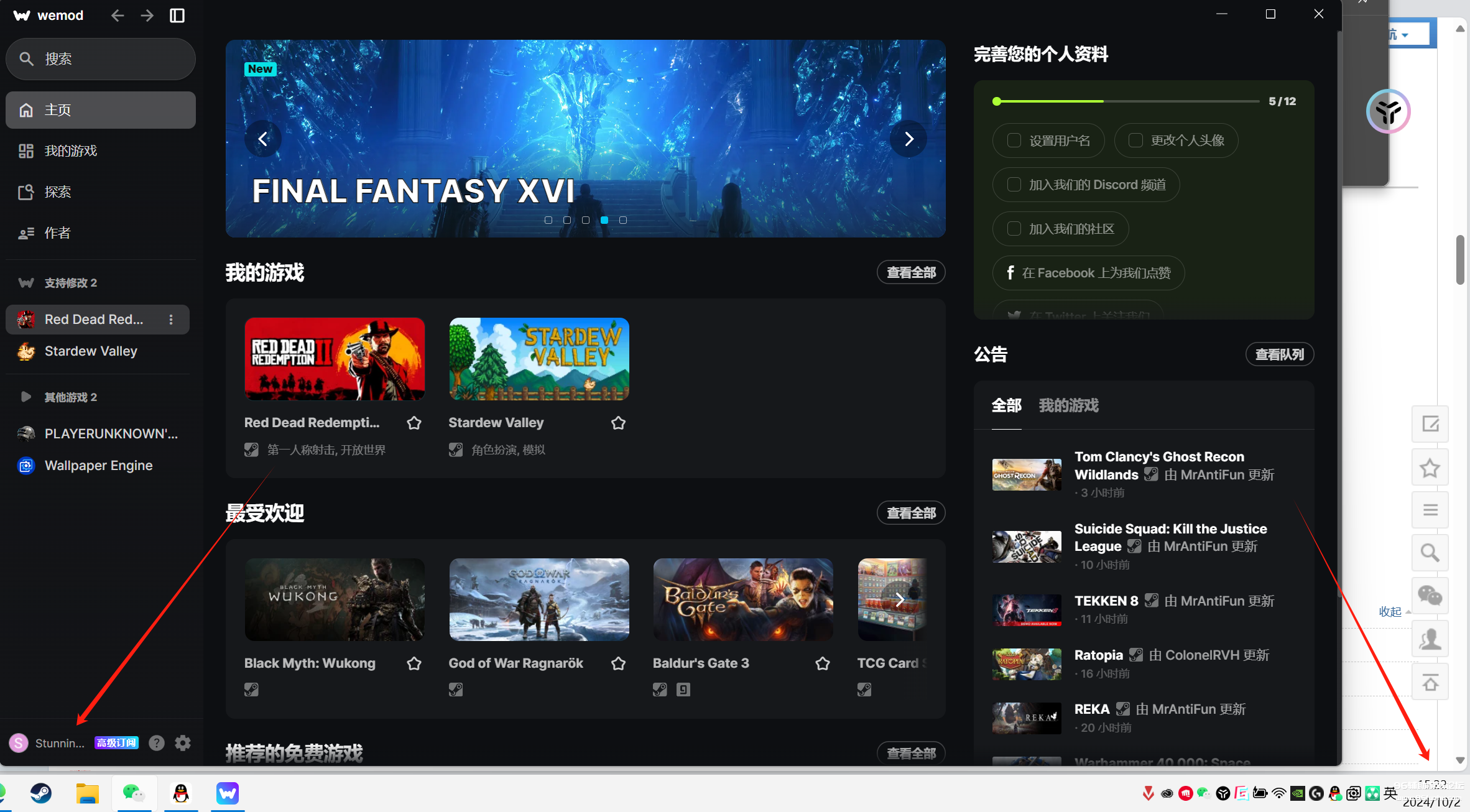Check the join Discord channel checkbox
The height and width of the screenshot is (812, 1470).
1014,185
